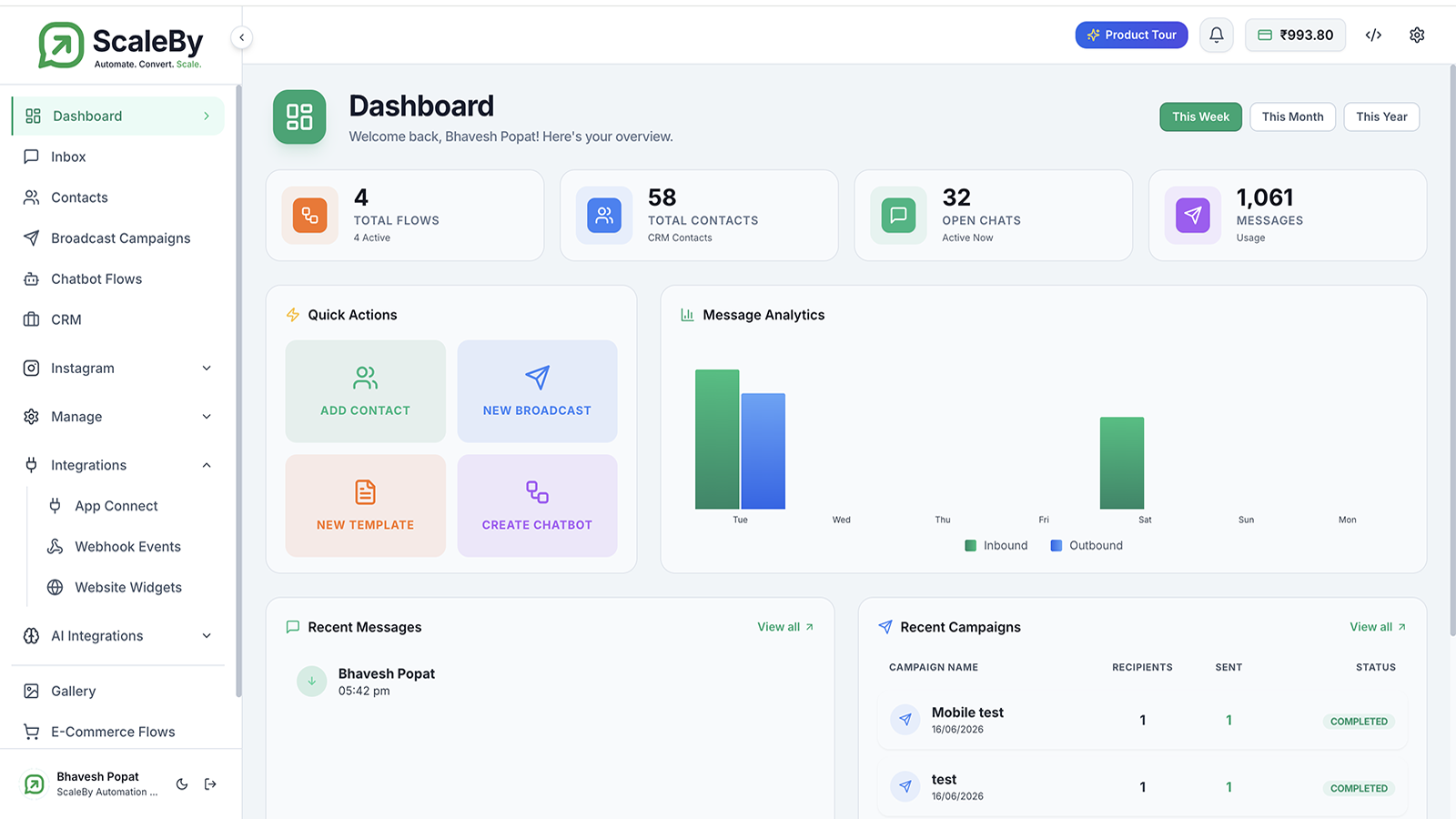This screenshot has height=819, width=1456.
Task: Collapse the sidebar with arrow button
Action: [x=241, y=37]
